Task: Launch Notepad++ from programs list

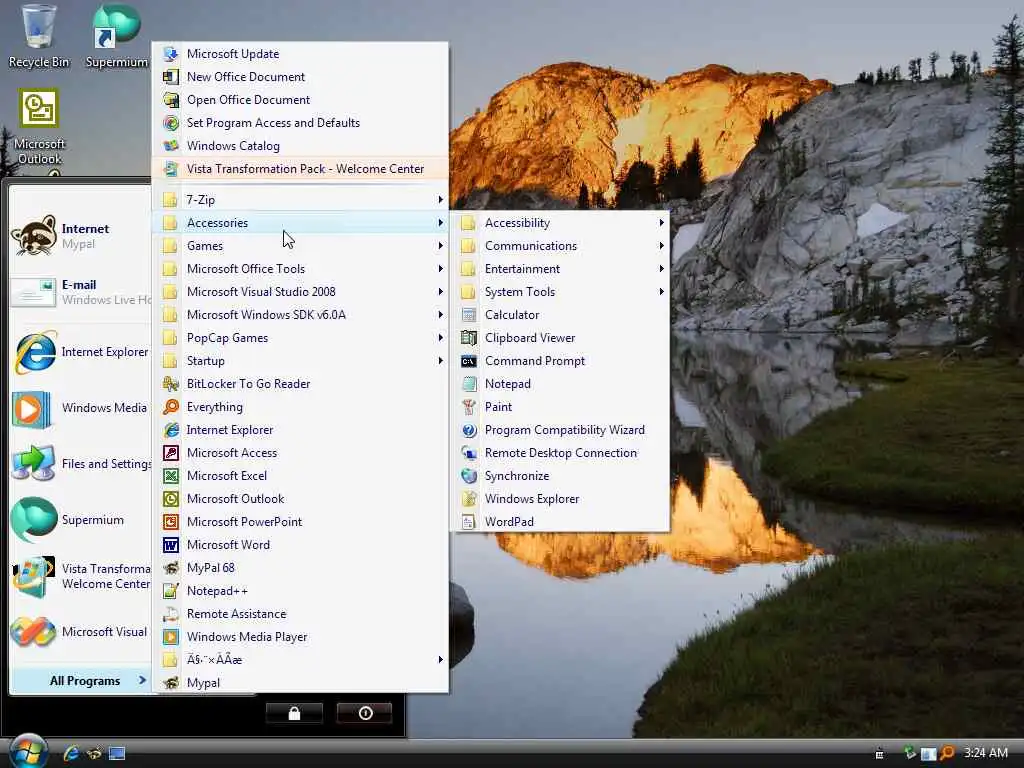Action: 300,590
